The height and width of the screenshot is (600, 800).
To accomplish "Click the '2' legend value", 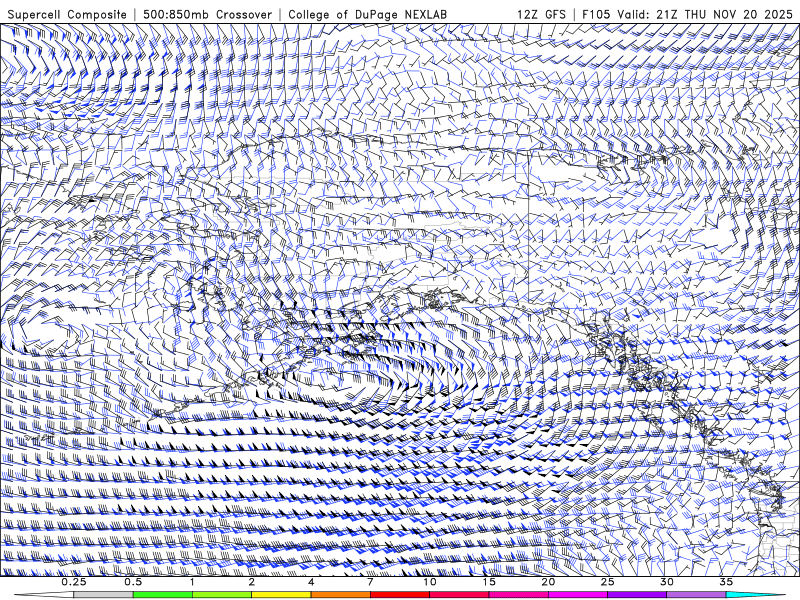I will coord(252,582).
